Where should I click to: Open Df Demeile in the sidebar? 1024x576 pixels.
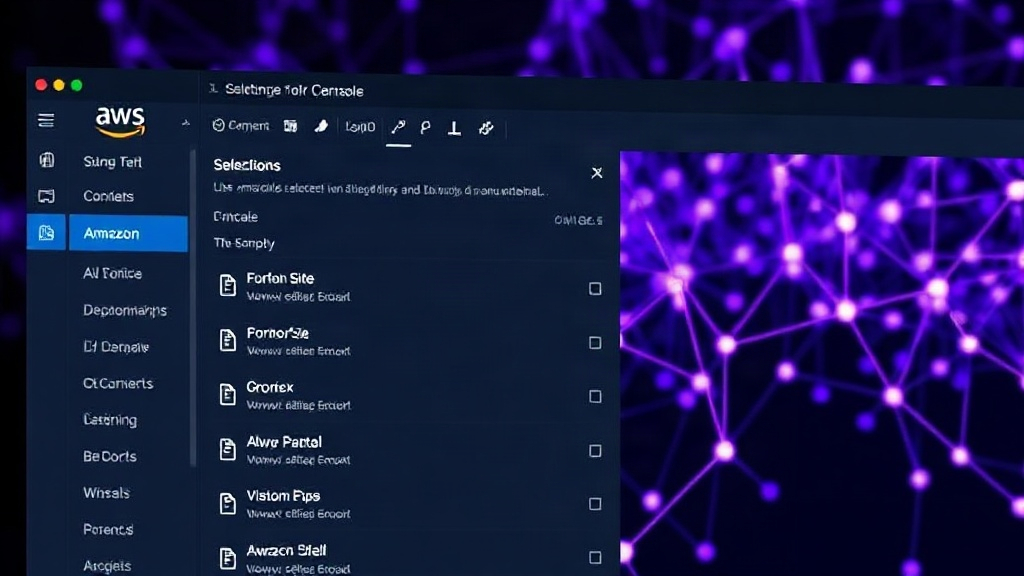116,347
